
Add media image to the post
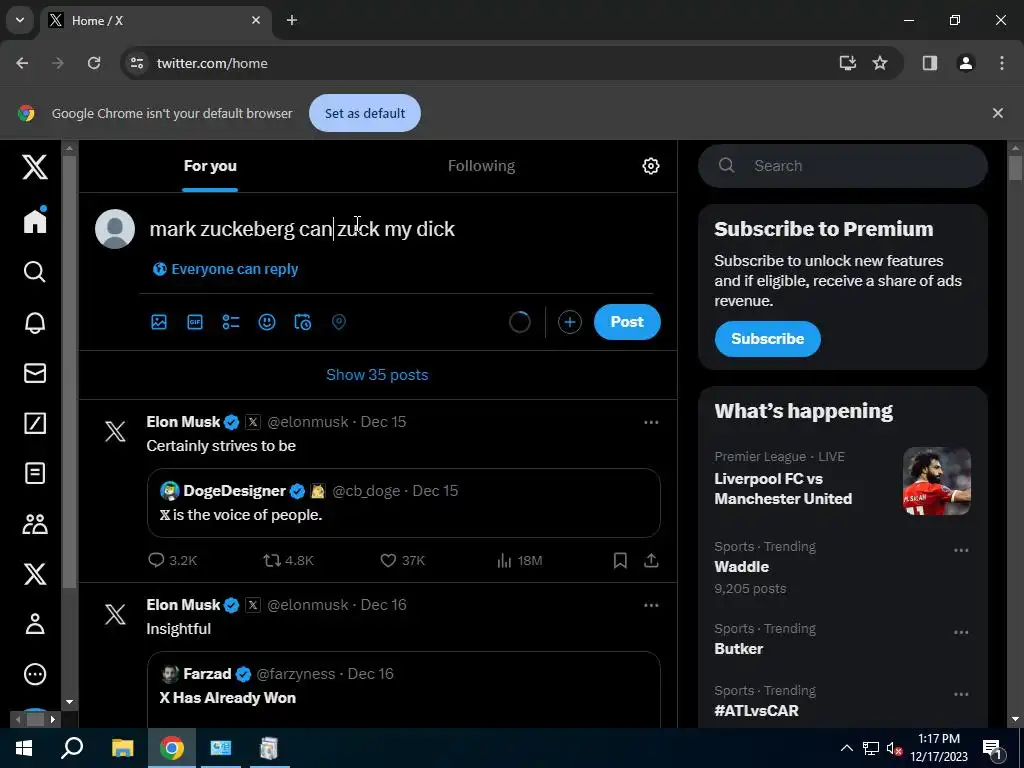[159, 322]
